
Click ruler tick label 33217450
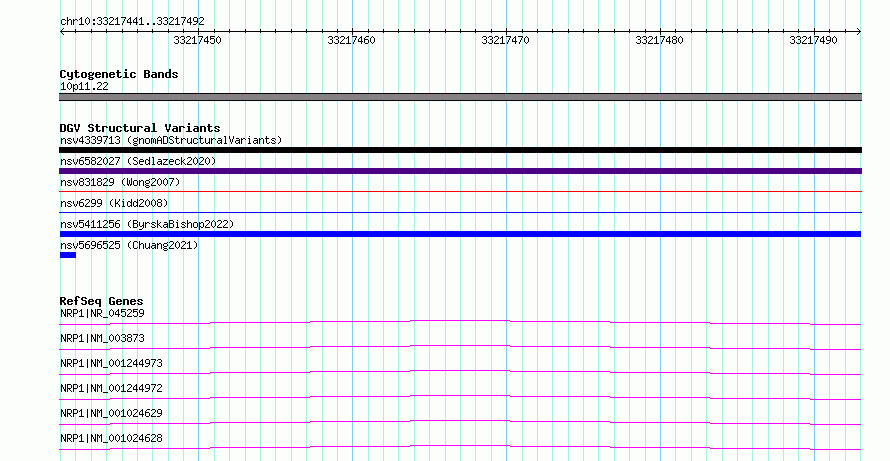click(198, 40)
